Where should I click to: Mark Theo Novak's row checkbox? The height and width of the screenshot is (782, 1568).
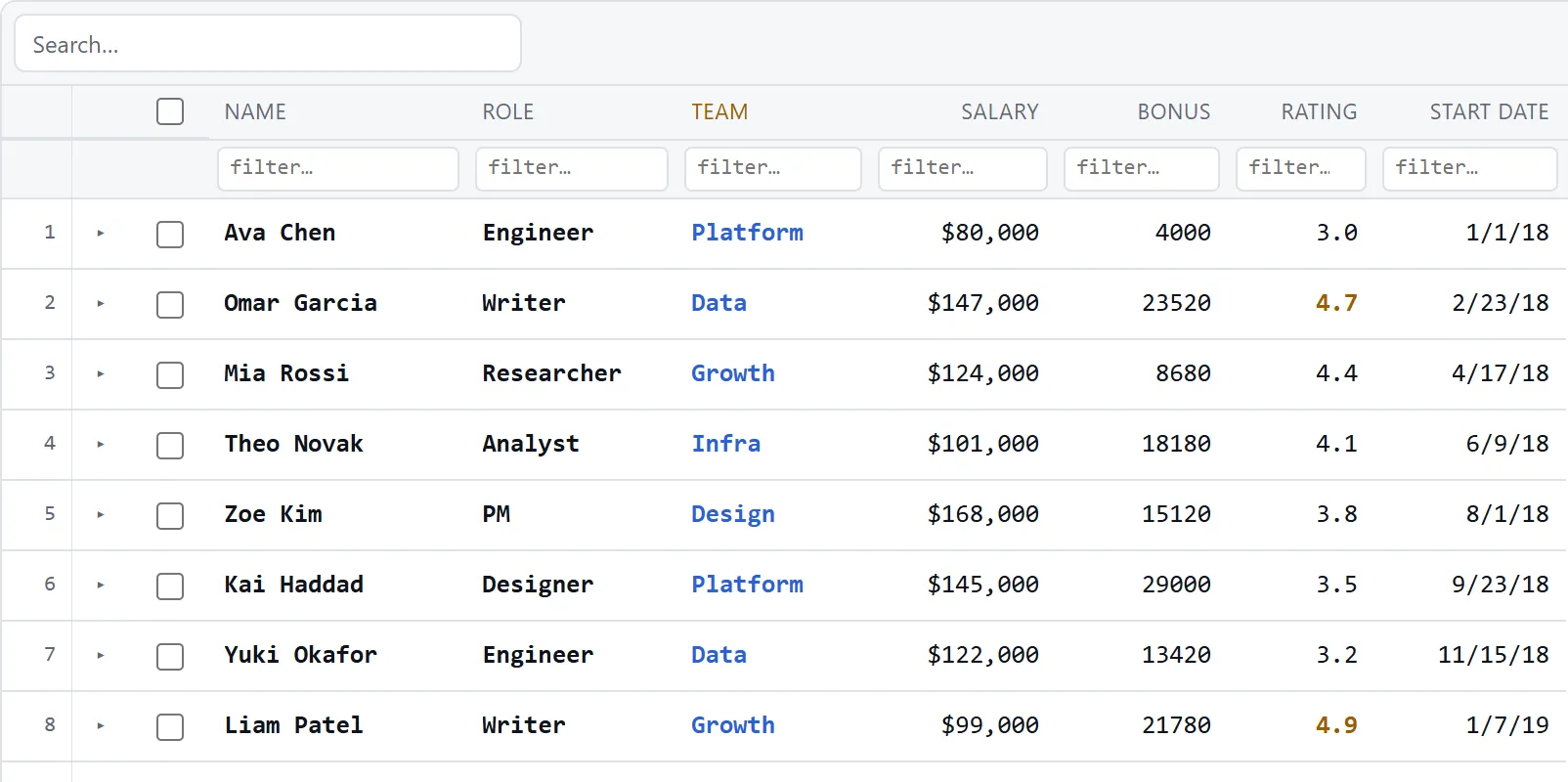click(x=170, y=446)
